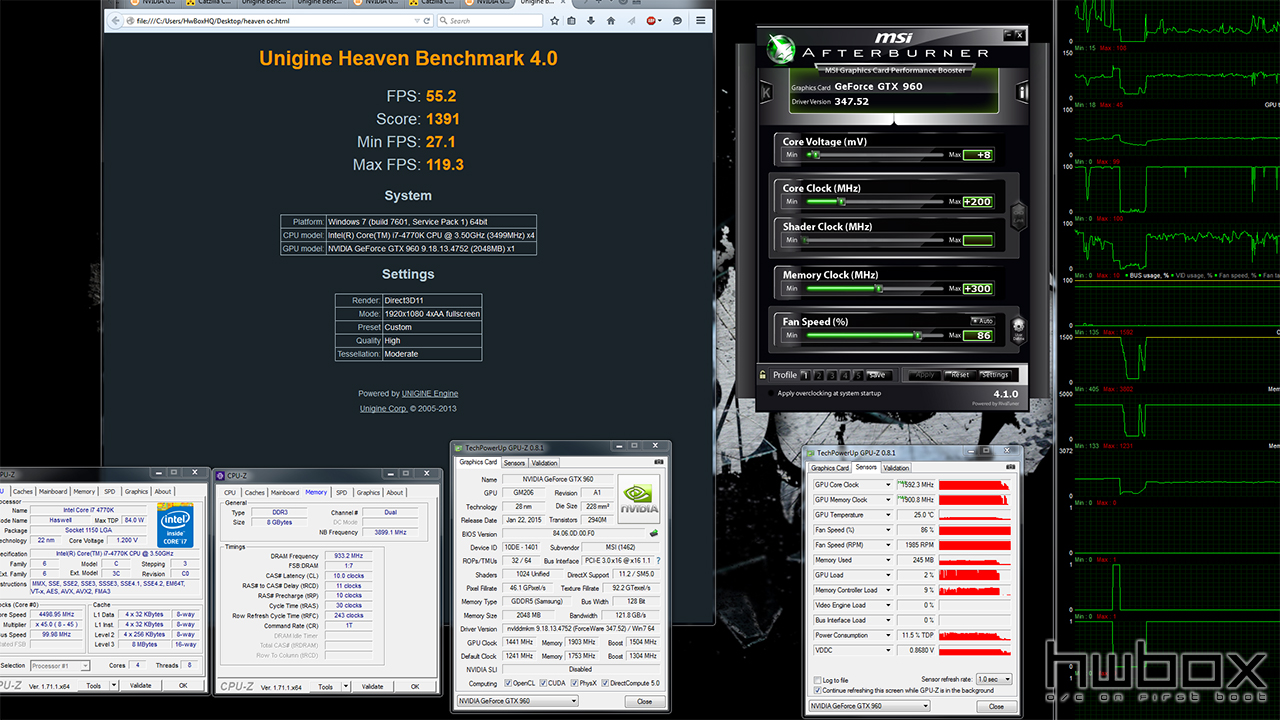This screenshot has width=1280, height=720.
Task: Open Afterburner user define fan icon
Action: (x=1018, y=329)
